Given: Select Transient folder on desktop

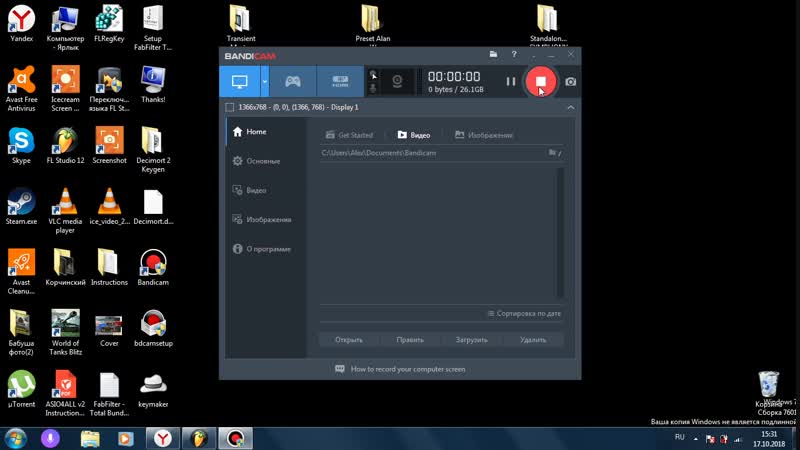Looking at the screenshot, I should (241, 24).
